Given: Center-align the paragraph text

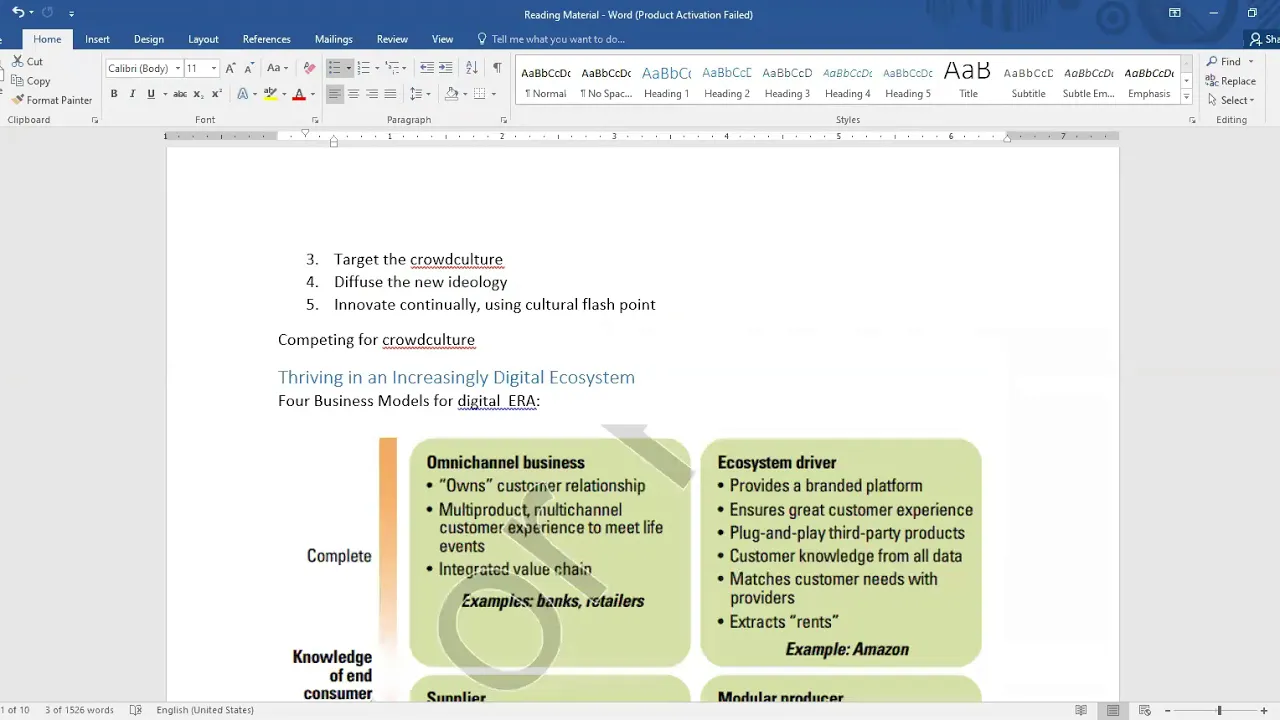Looking at the screenshot, I should click(353, 94).
